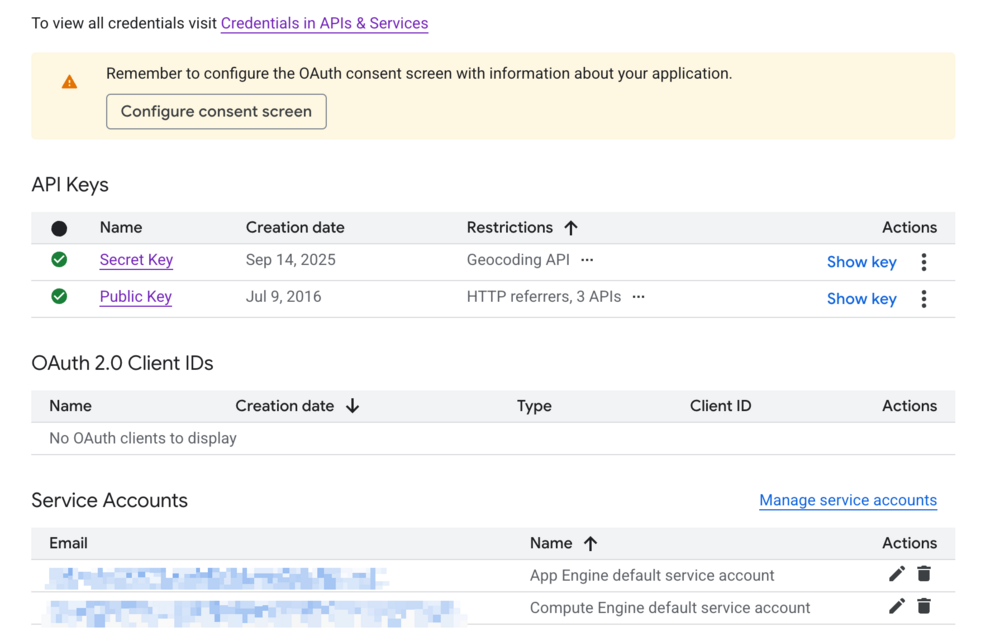
Task: Click HTTP referrers, 3 APIs text
Action: tap(543, 297)
